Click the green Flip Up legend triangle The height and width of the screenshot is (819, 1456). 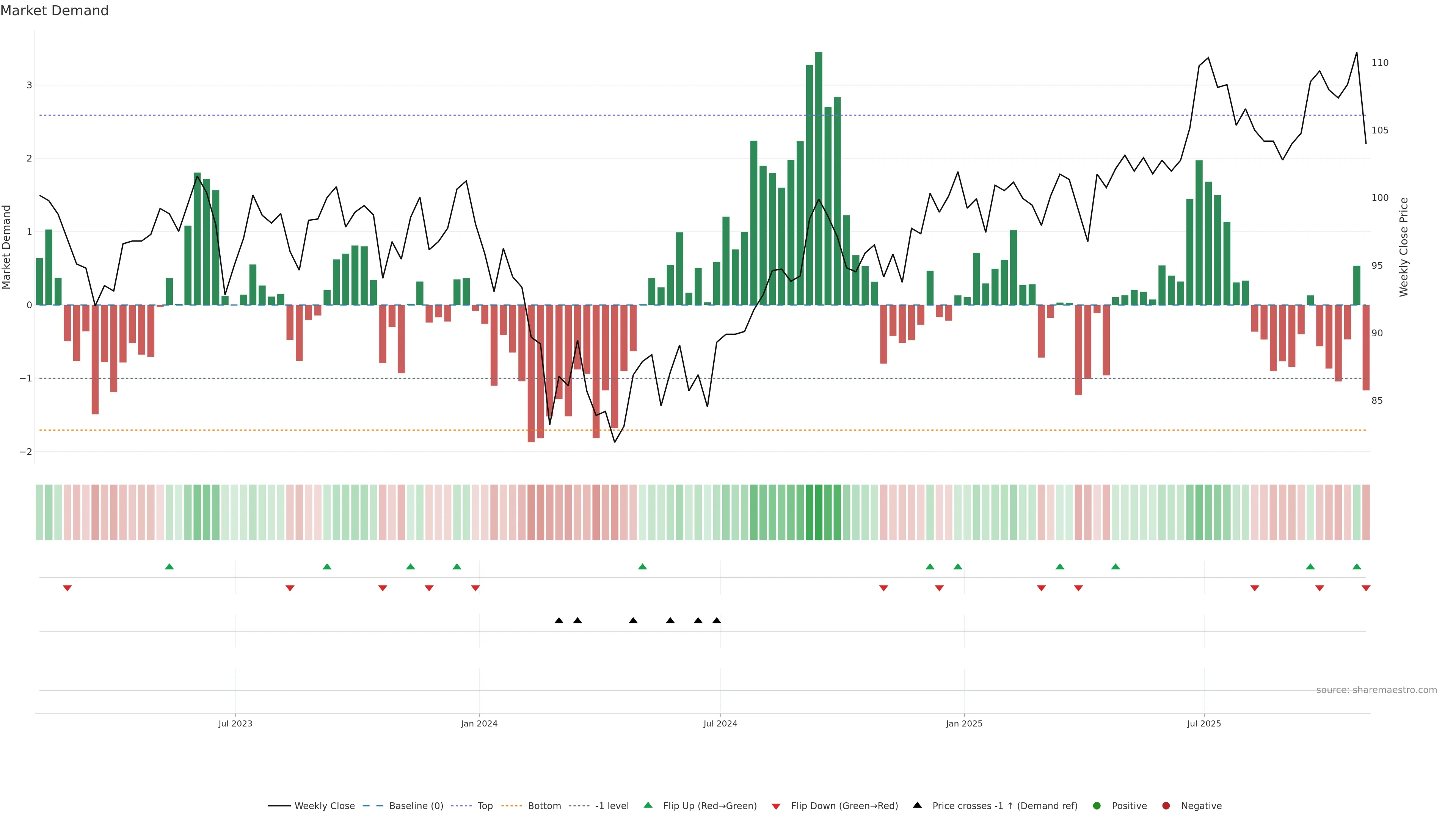pyautogui.click(x=648, y=805)
